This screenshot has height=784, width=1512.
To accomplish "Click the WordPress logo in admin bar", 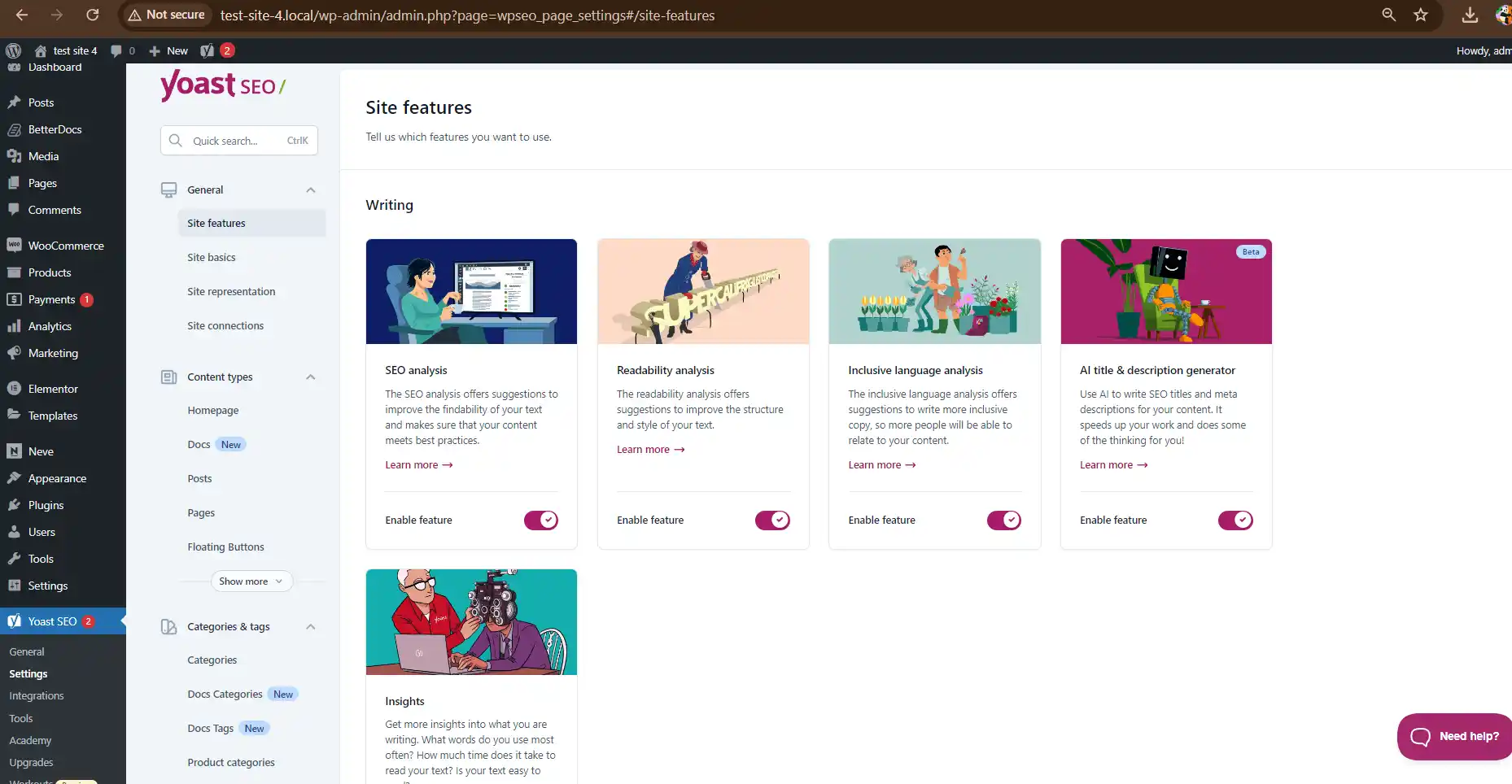I will 13,50.
